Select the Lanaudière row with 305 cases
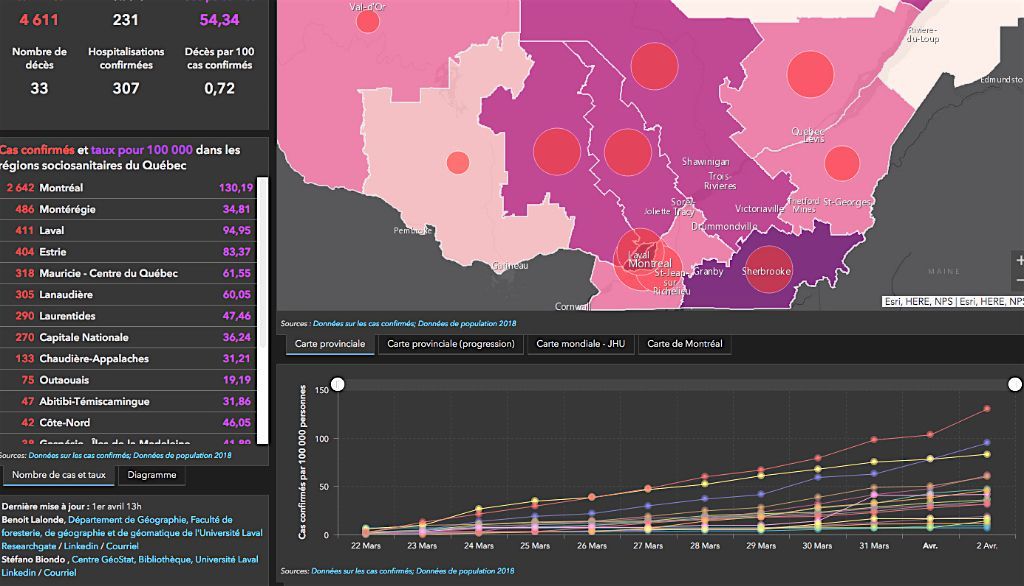 [129, 295]
